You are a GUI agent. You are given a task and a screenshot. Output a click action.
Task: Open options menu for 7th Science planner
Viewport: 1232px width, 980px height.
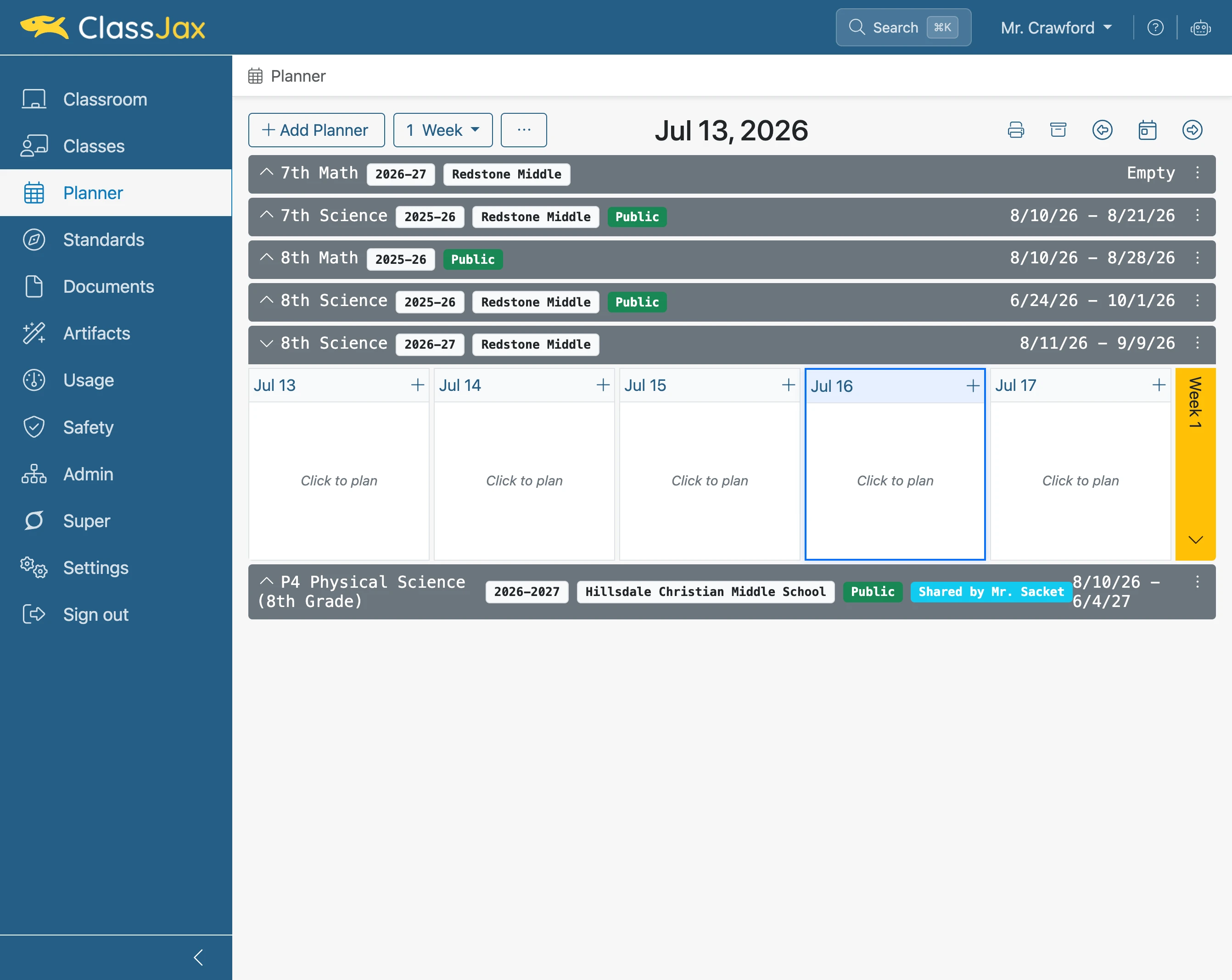pyautogui.click(x=1197, y=216)
